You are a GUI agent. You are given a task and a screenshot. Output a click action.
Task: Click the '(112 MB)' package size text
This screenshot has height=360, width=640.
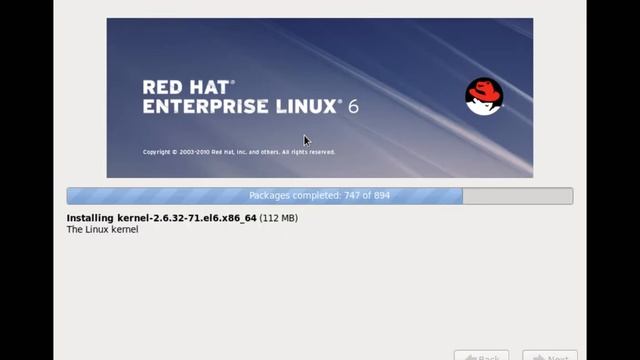tap(279, 218)
